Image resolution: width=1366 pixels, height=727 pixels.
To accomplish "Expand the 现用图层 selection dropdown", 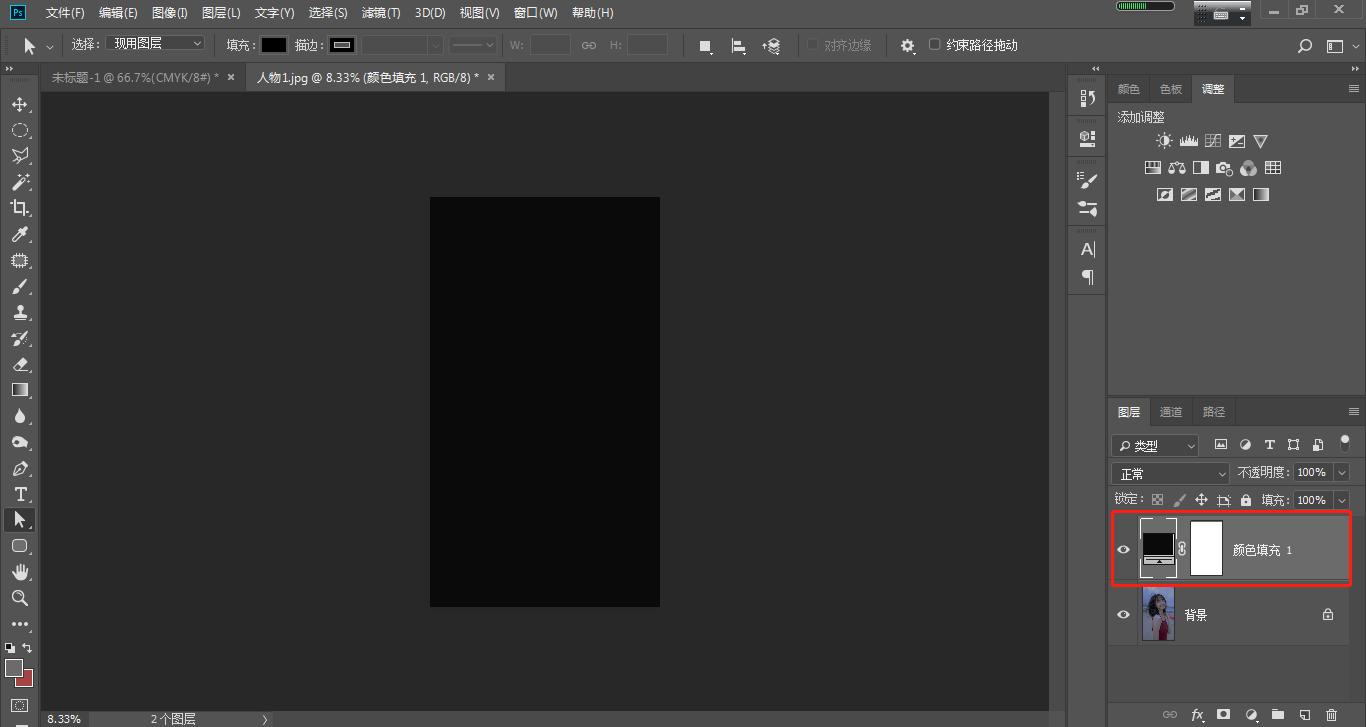I will (156, 44).
